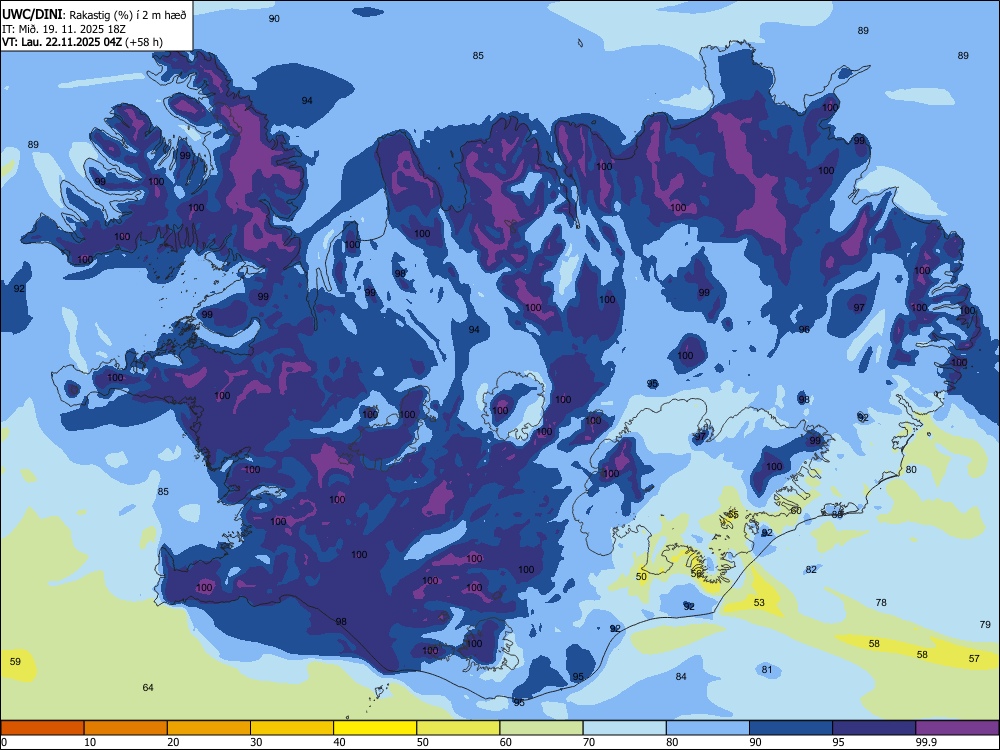Click the purple above-99.9 legend swatch
This screenshot has height=750, width=1000.
(957, 728)
